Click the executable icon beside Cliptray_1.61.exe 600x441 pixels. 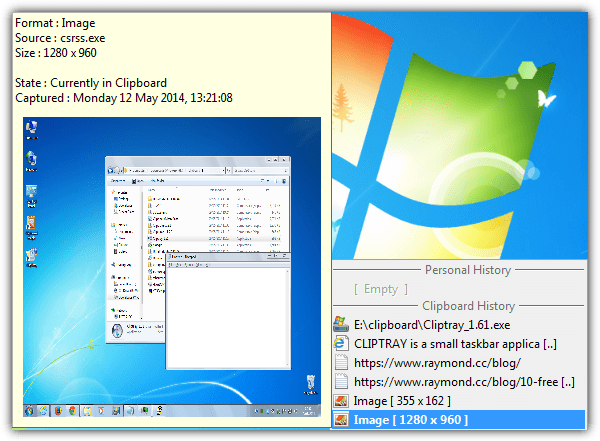coord(341,324)
